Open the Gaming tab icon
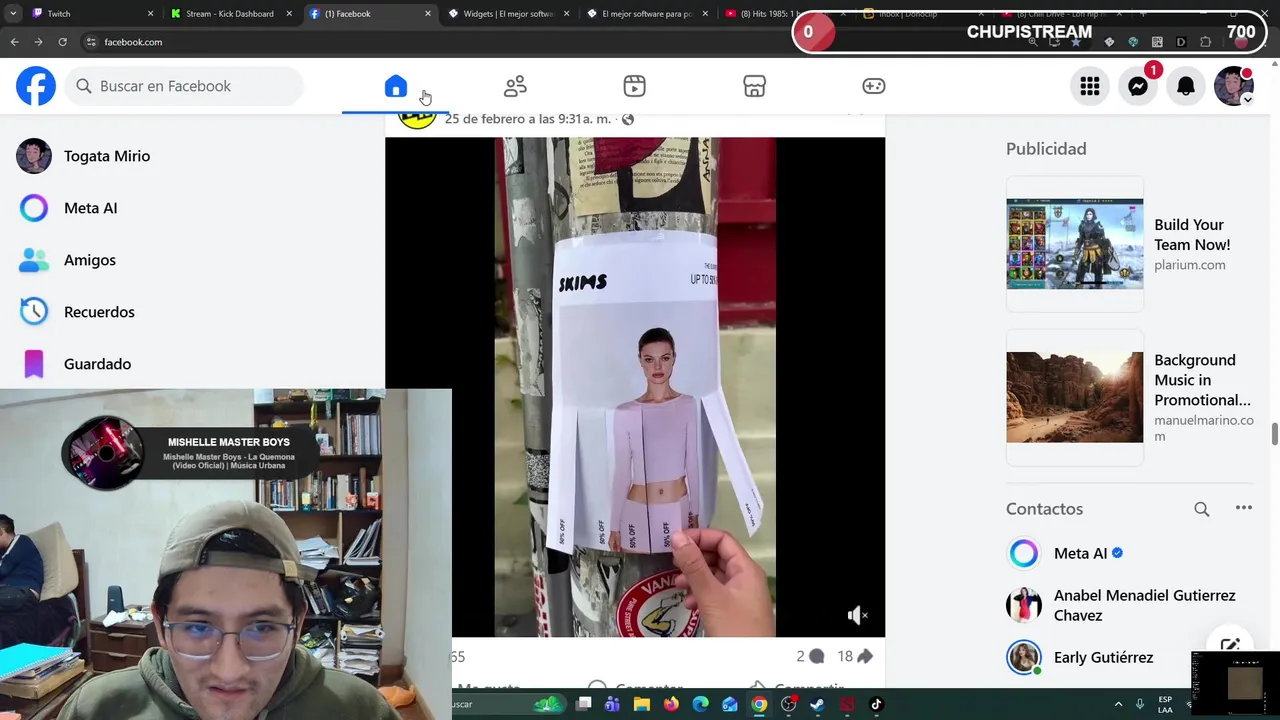Image resolution: width=1280 pixels, height=720 pixels. (874, 86)
